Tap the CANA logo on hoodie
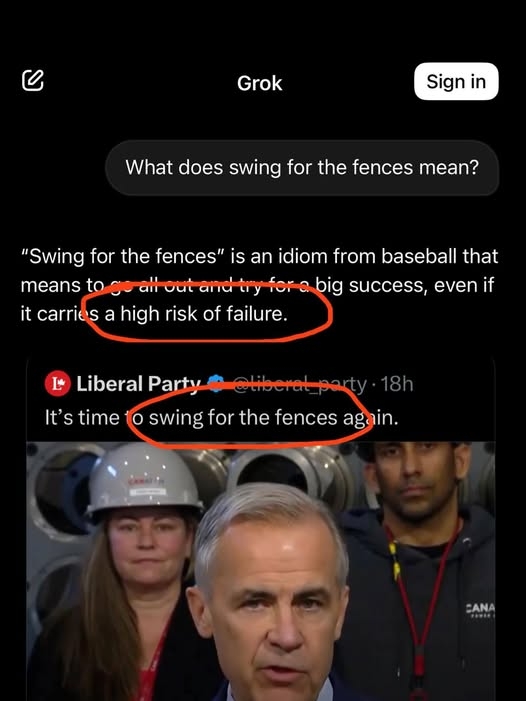526x701 pixels. pos(480,610)
